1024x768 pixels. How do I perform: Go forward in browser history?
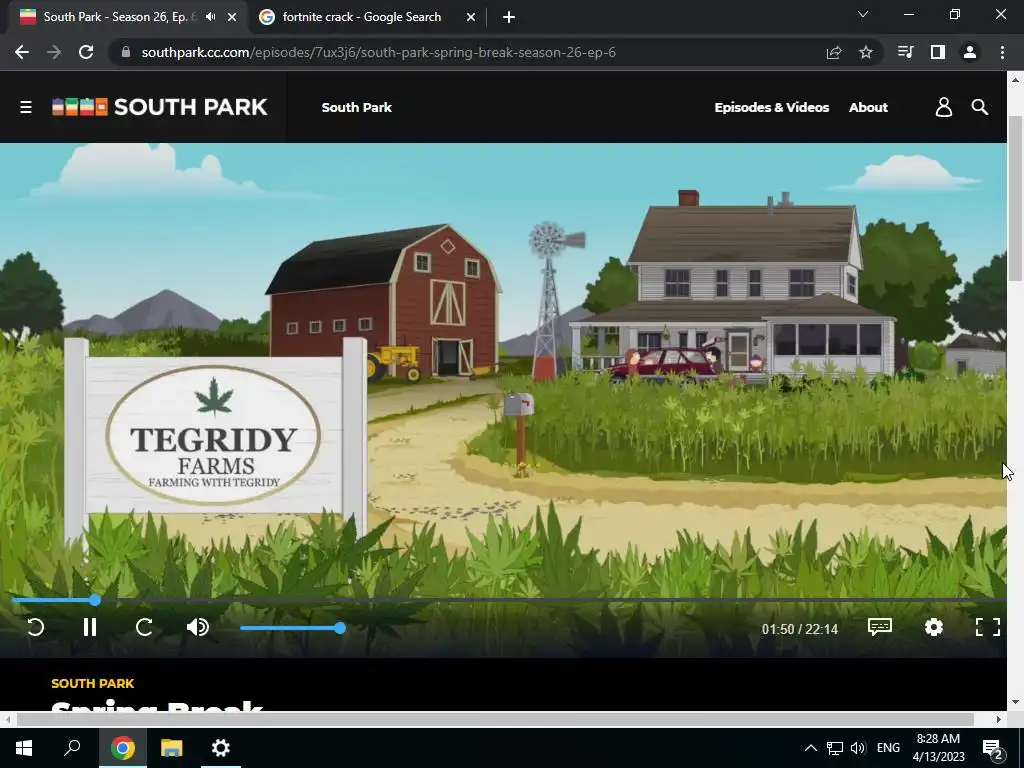(54, 52)
